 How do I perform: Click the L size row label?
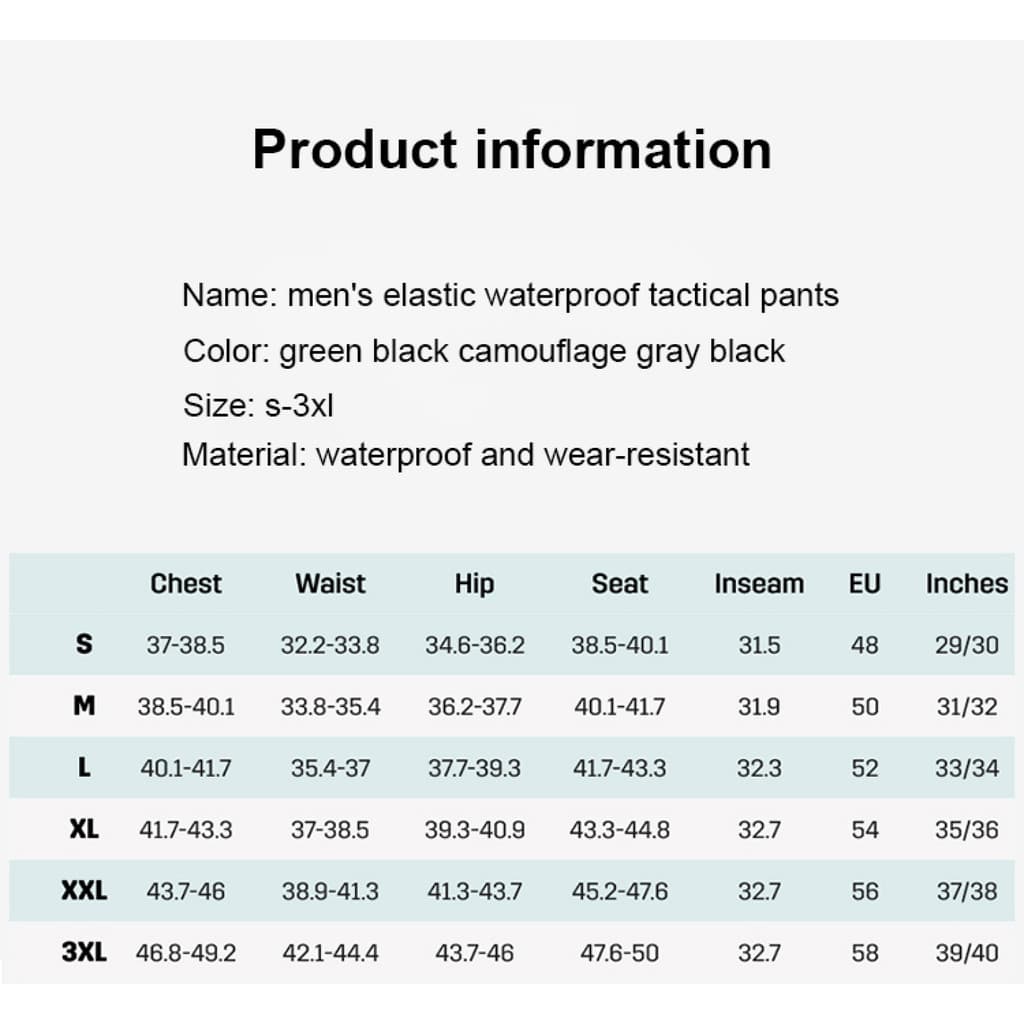click(x=84, y=767)
